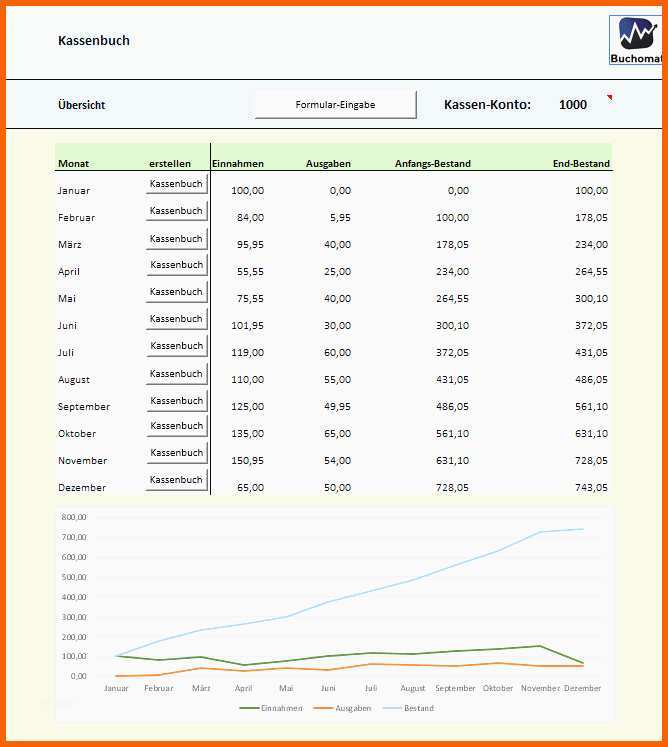
Task: Click the Dezember Kassenbuch button
Action: [176, 481]
